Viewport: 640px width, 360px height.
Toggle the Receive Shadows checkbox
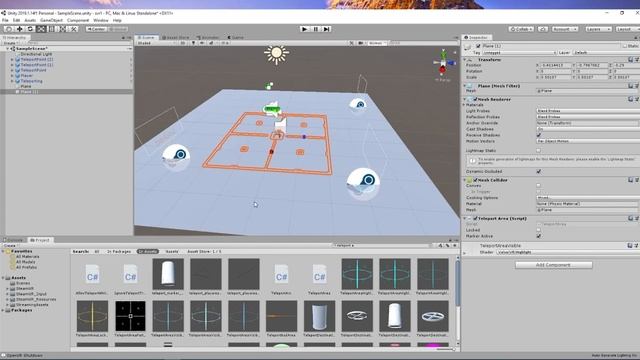[539, 135]
